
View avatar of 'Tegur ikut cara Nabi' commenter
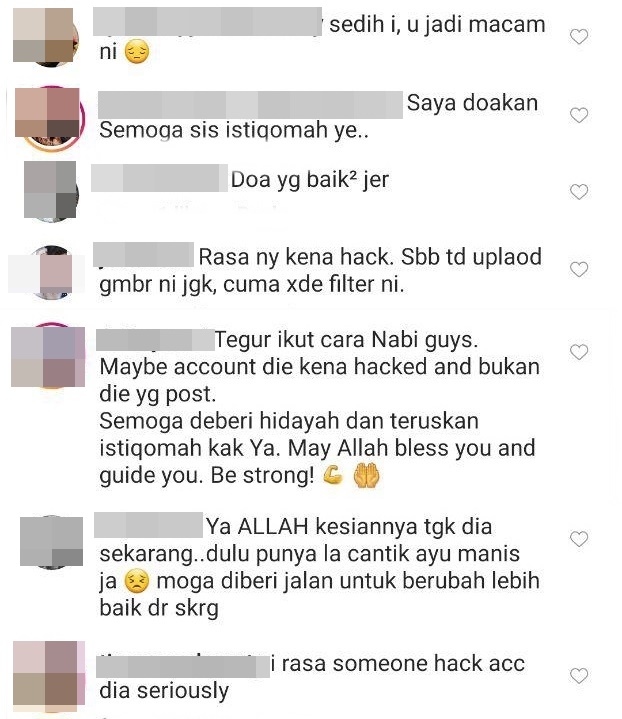48,356
